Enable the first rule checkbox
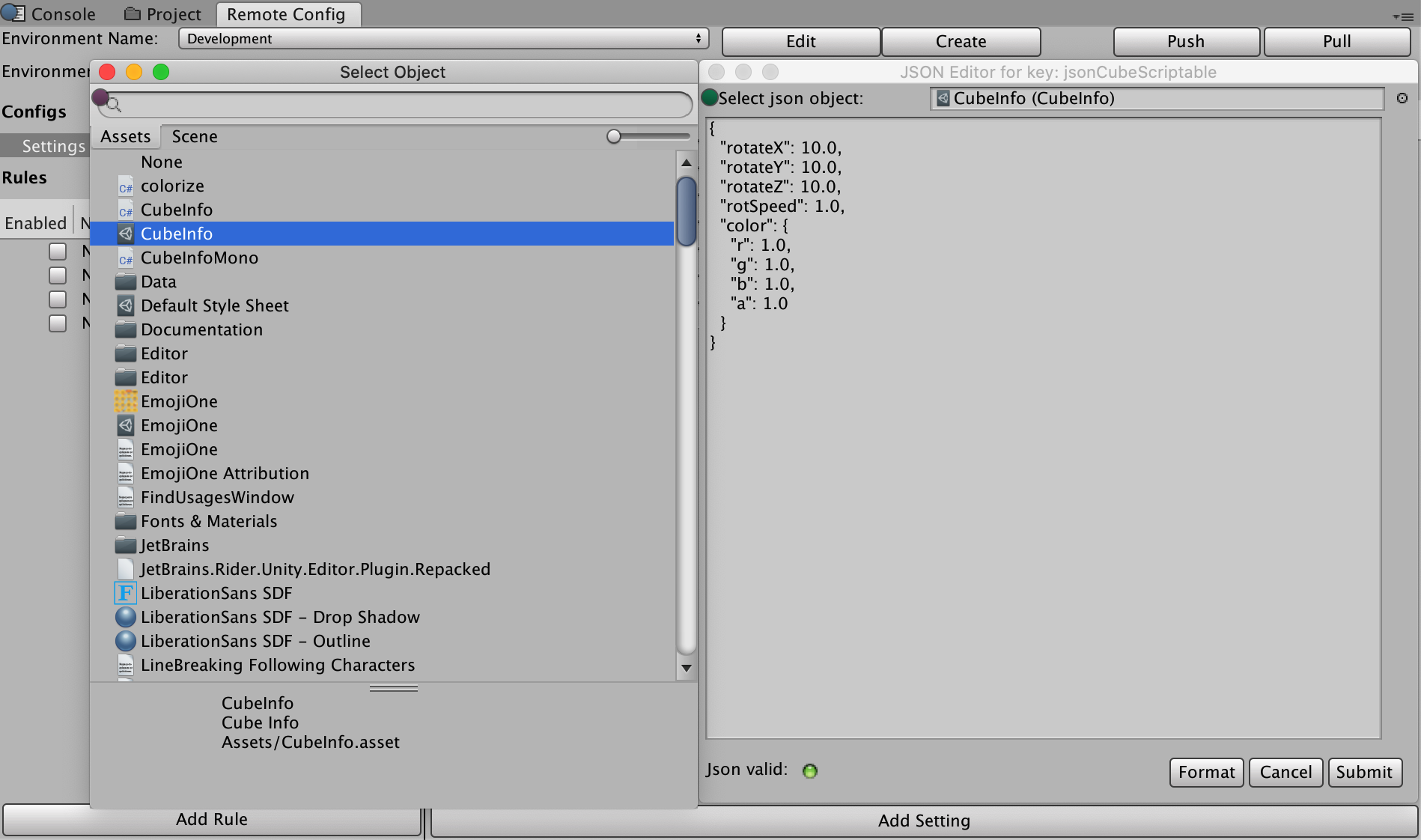This screenshot has width=1421, height=840. [58, 251]
